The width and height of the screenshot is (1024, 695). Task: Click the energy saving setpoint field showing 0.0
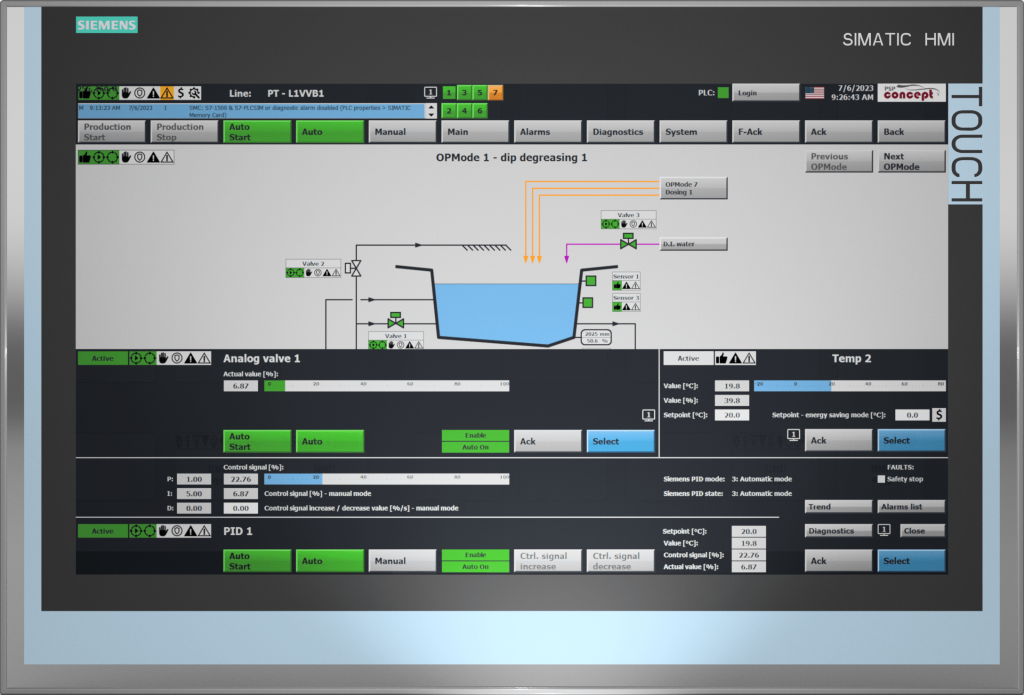tap(912, 415)
